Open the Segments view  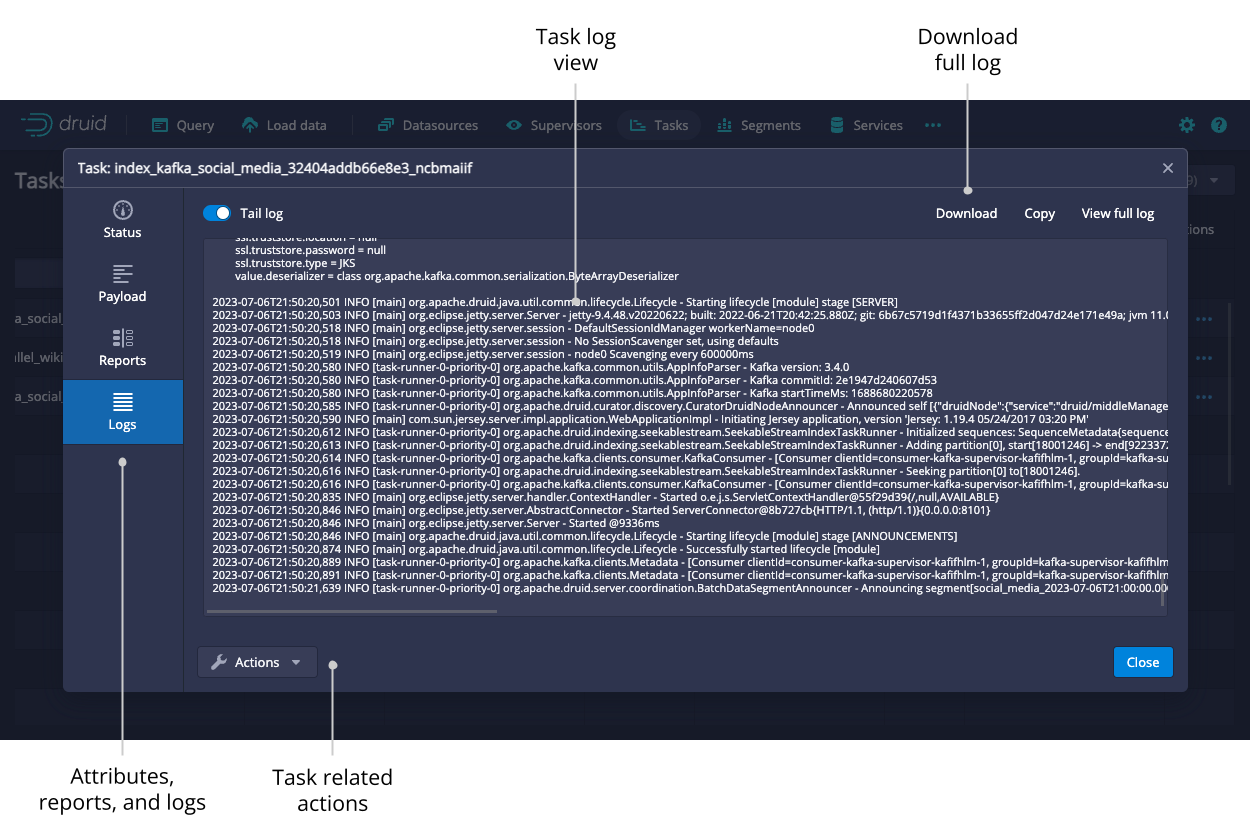759,125
